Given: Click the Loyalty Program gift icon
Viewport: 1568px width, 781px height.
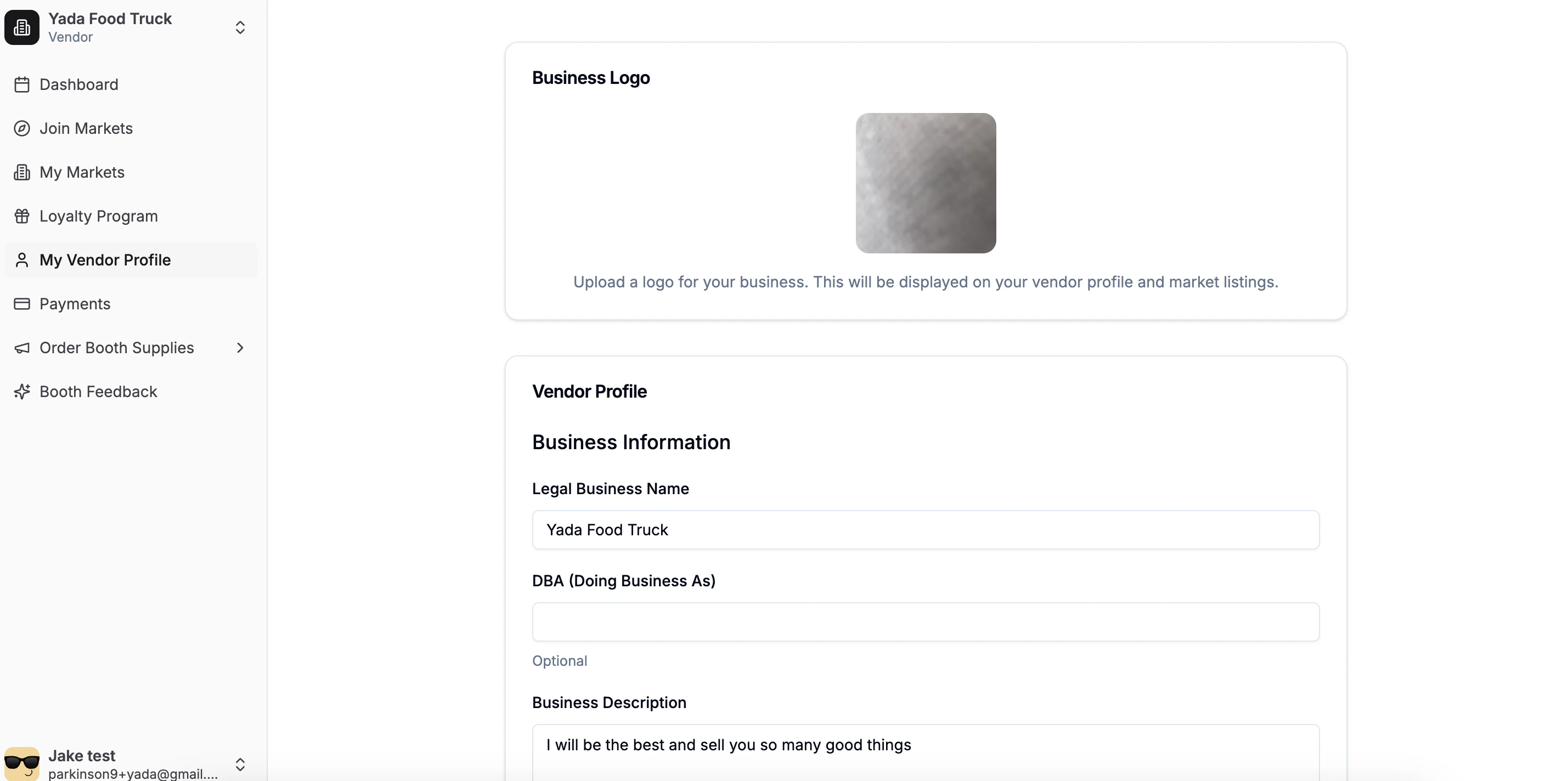Looking at the screenshot, I should pos(22,216).
